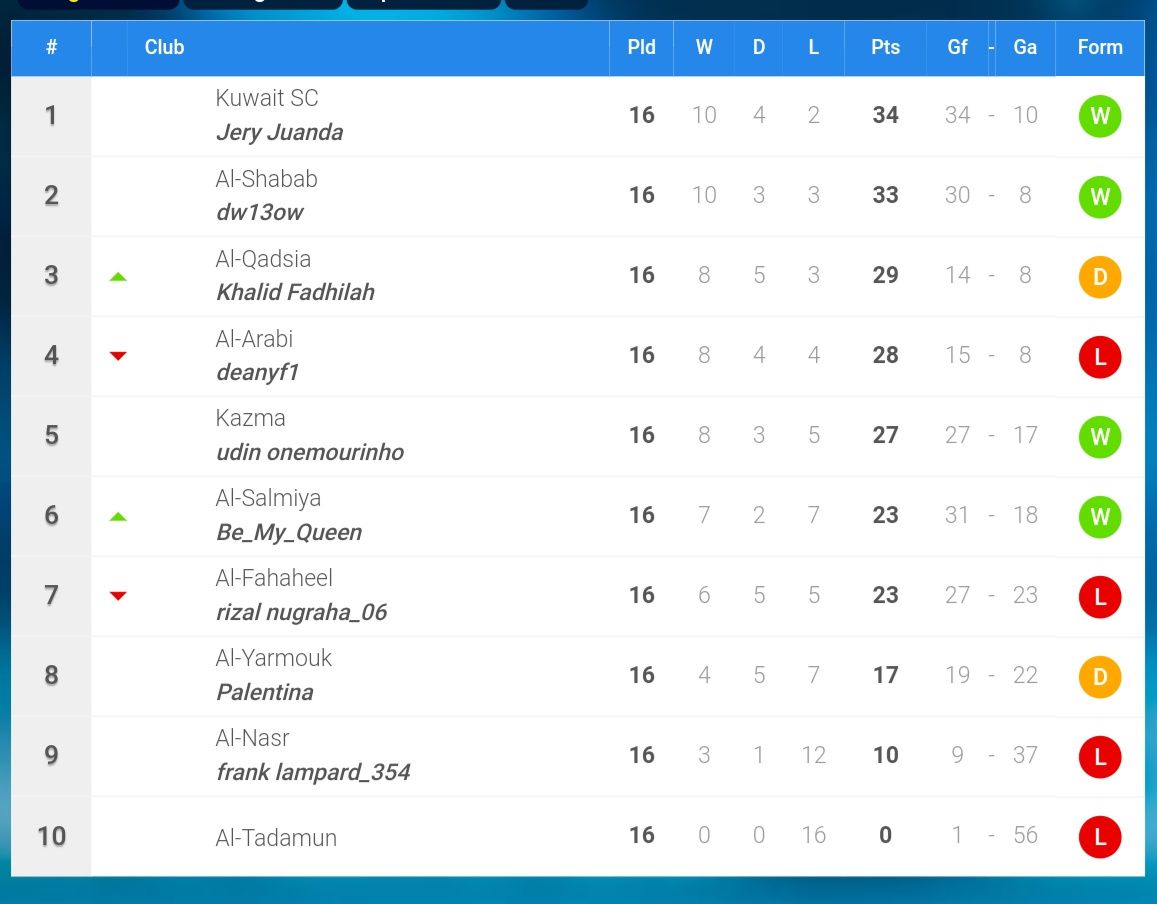Screen dimensions: 1157x904
Task: Click Al-Salmiya green up arrow indicator
Action: pos(118,517)
